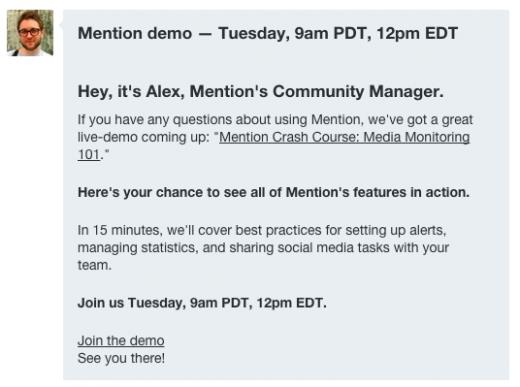
Task: Follow the underlined 101 link text
Action: tap(89, 155)
